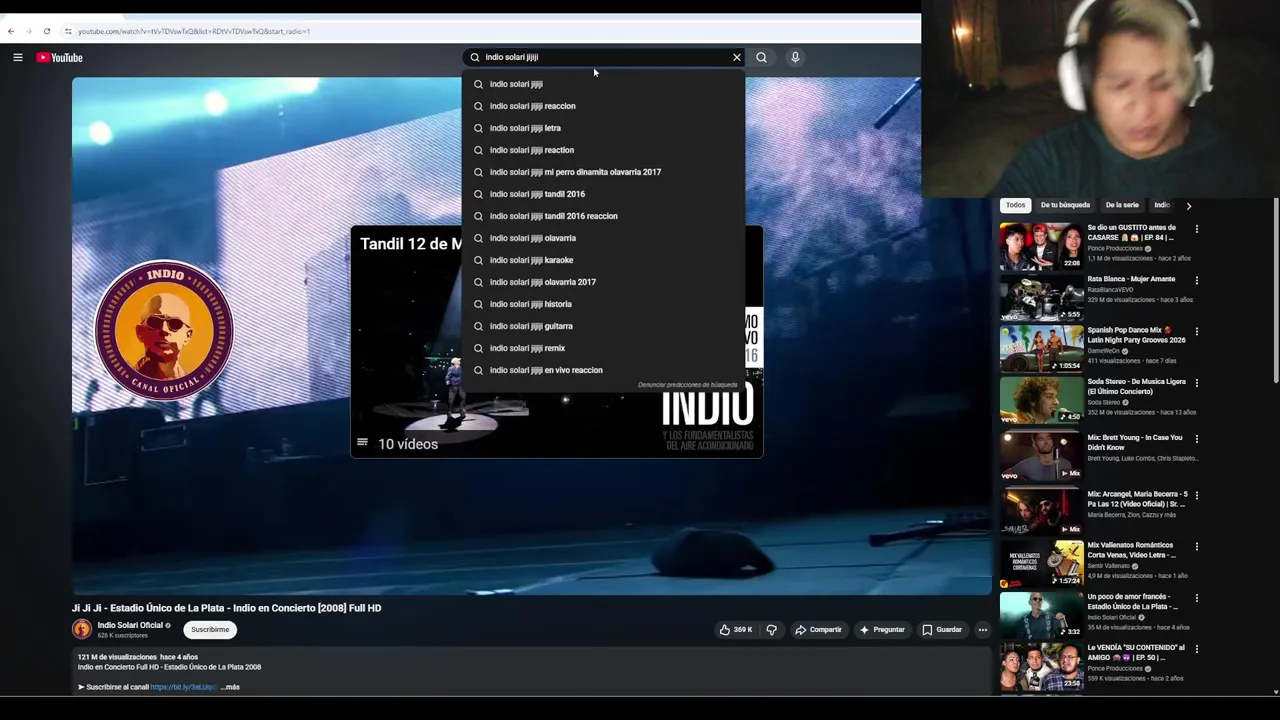Click the scrollbar down arrow
Viewport: 1280px width, 720px height.
[x=1276, y=692]
